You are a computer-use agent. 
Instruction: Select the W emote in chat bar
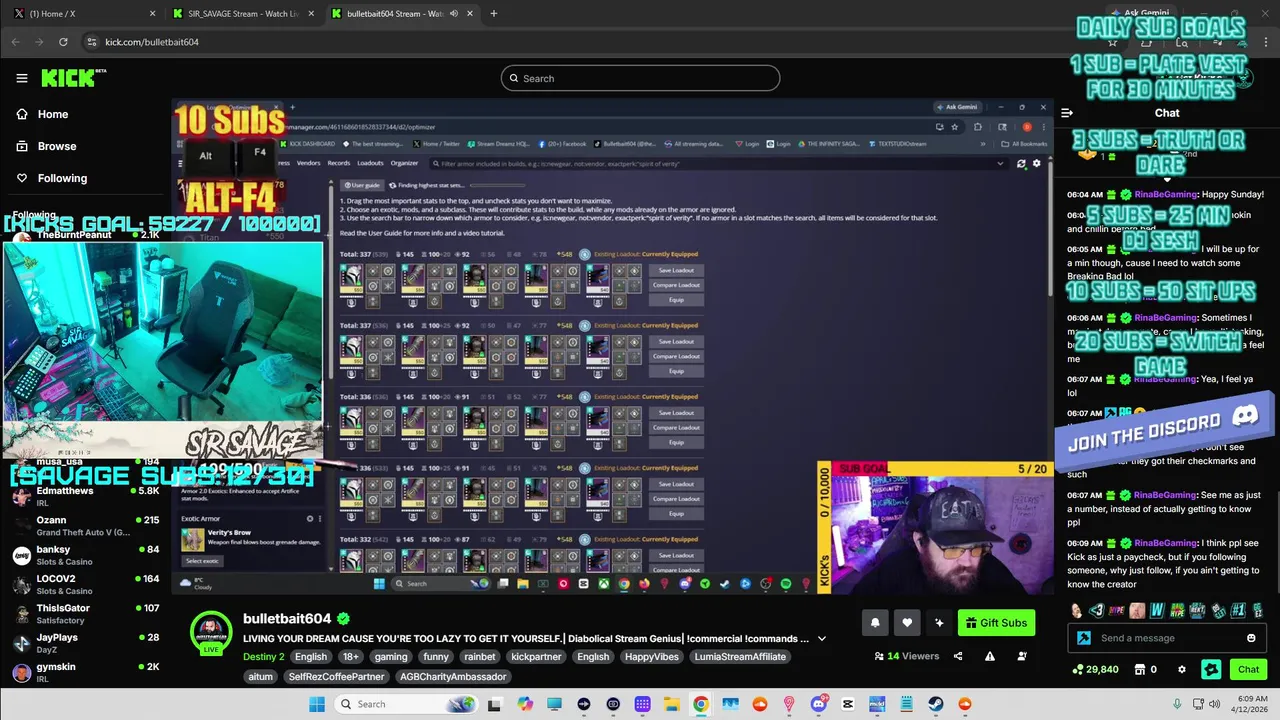point(1157,610)
